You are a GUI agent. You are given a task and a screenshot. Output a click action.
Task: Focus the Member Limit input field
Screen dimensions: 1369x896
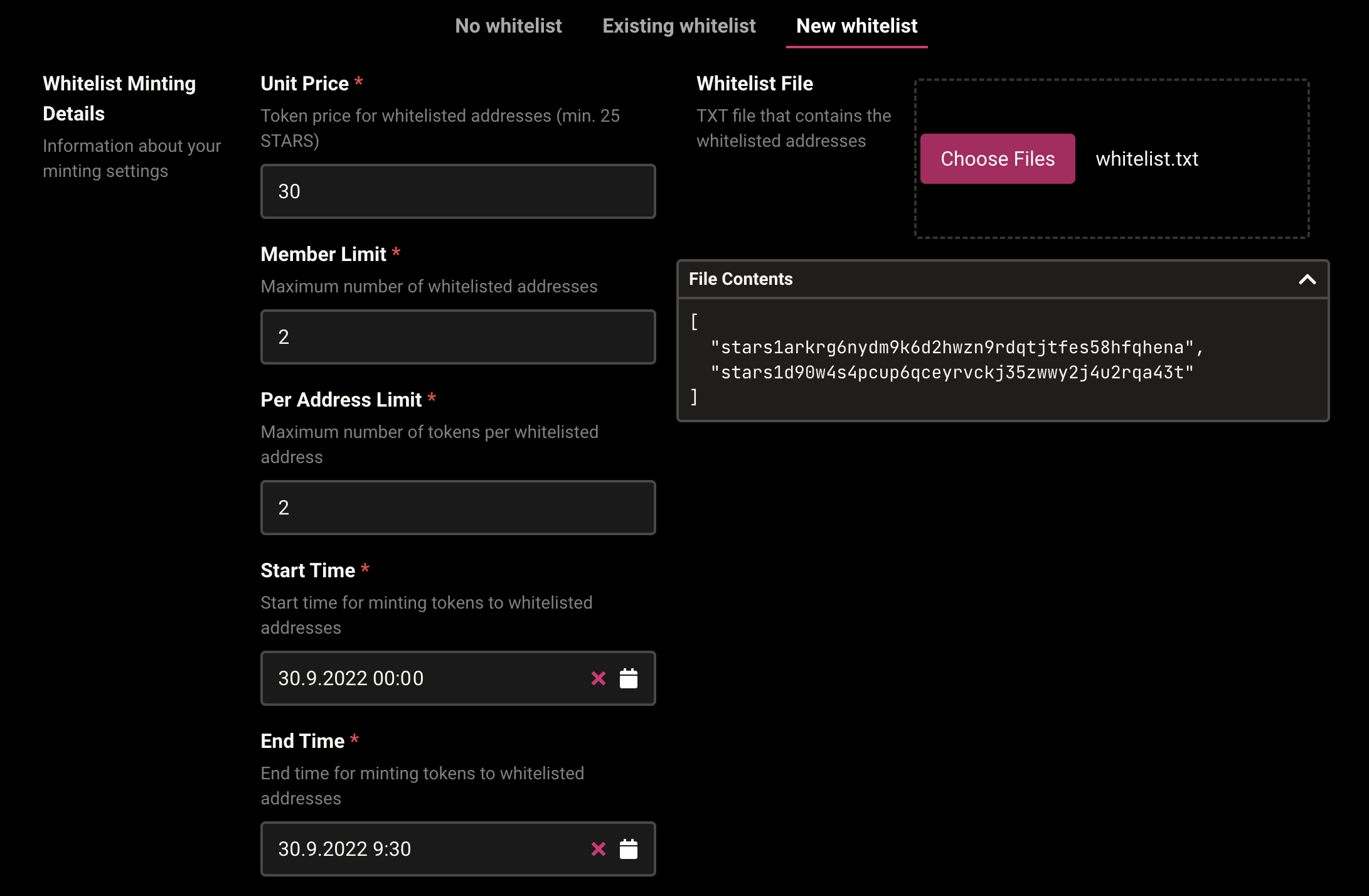(x=458, y=337)
